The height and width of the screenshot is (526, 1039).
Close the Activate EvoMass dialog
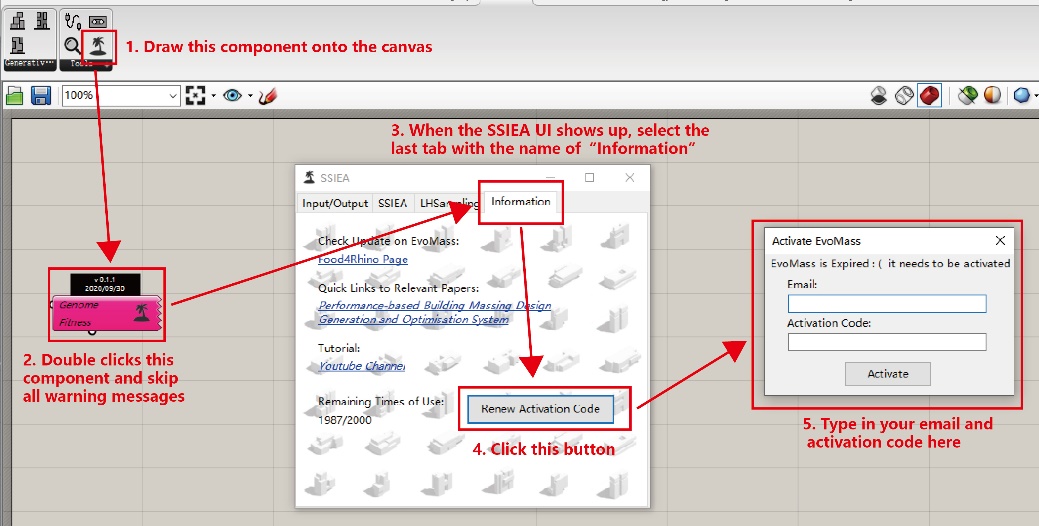click(x=1000, y=240)
